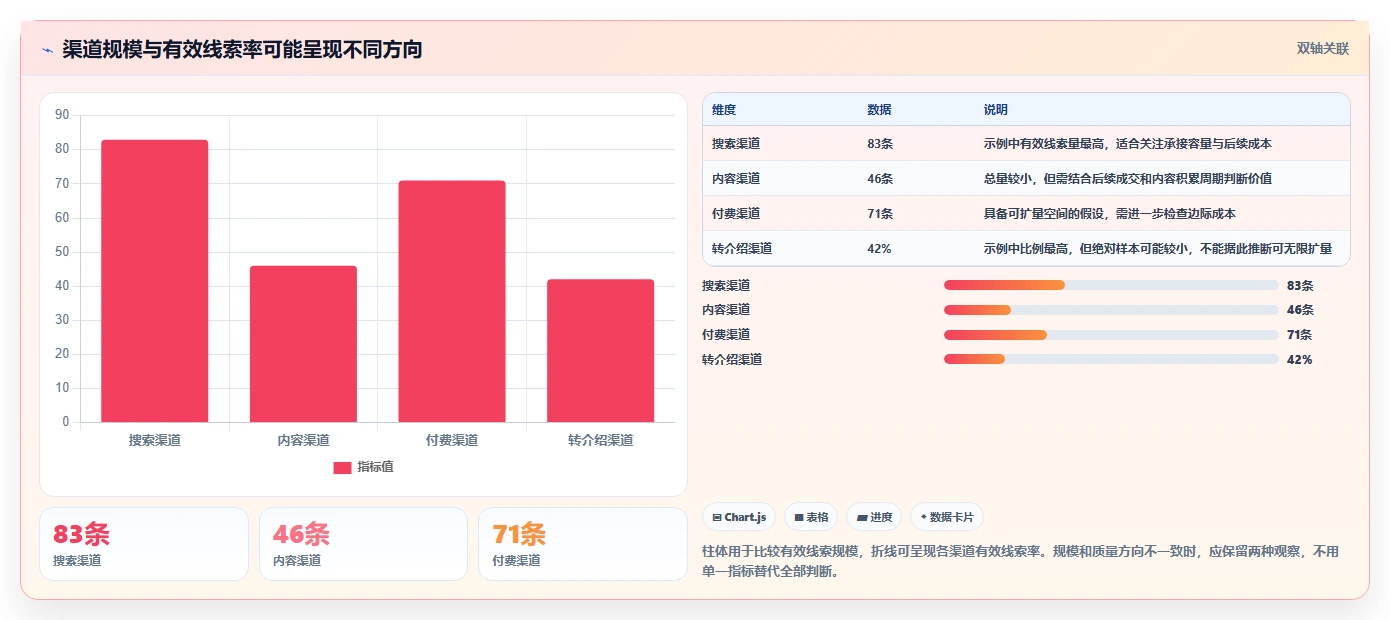Click the description starting 示例中比例最高
1390x620 pixels.
1158,249
